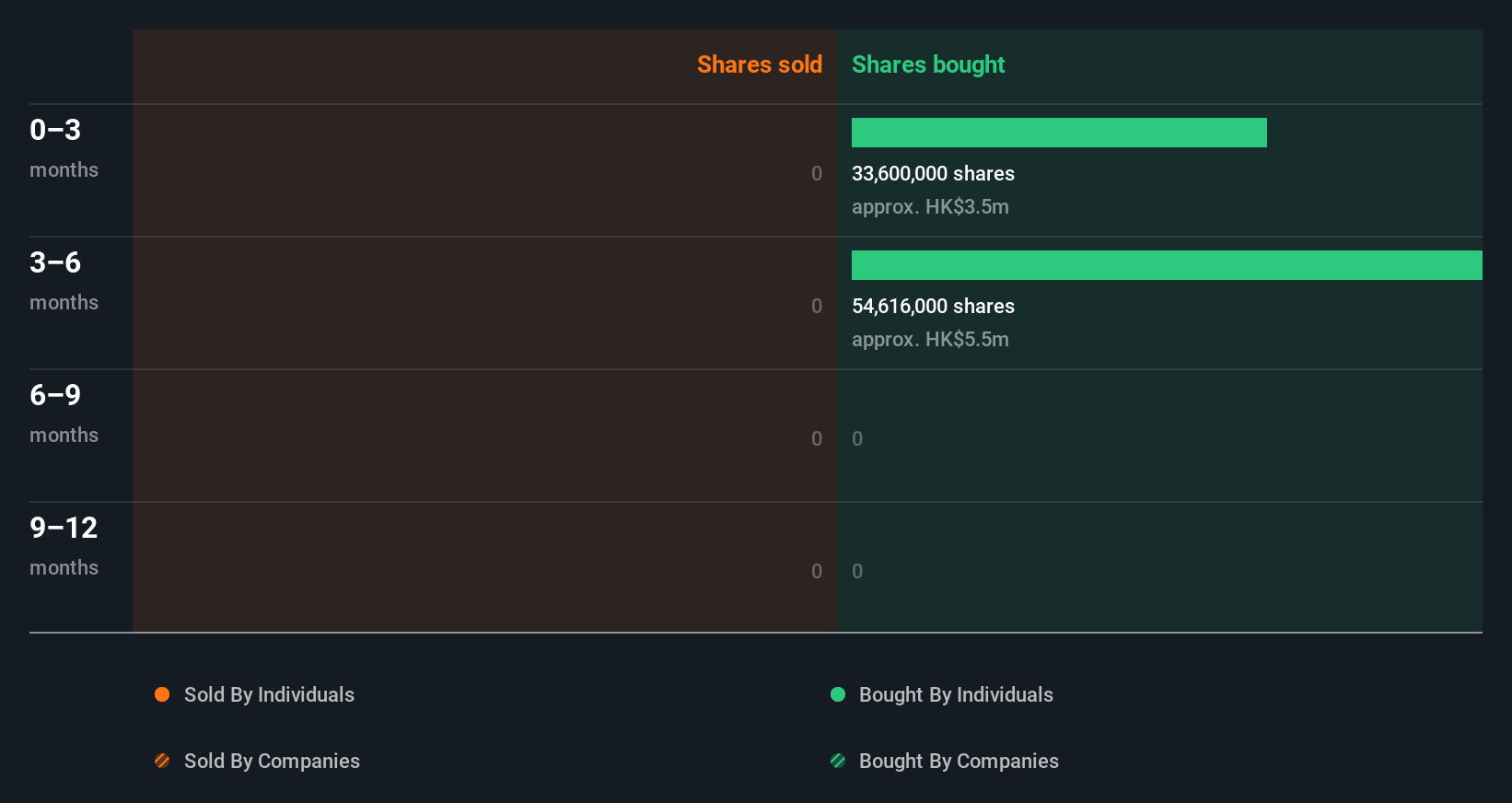Image resolution: width=1512 pixels, height=803 pixels.
Task: Click the shares bought zero in 9–12 months row
Action: [857, 571]
